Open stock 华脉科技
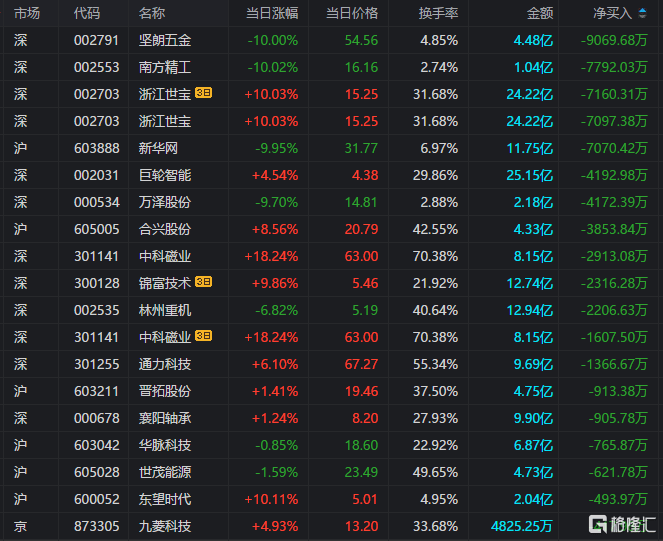 click(x=165, y=445)
